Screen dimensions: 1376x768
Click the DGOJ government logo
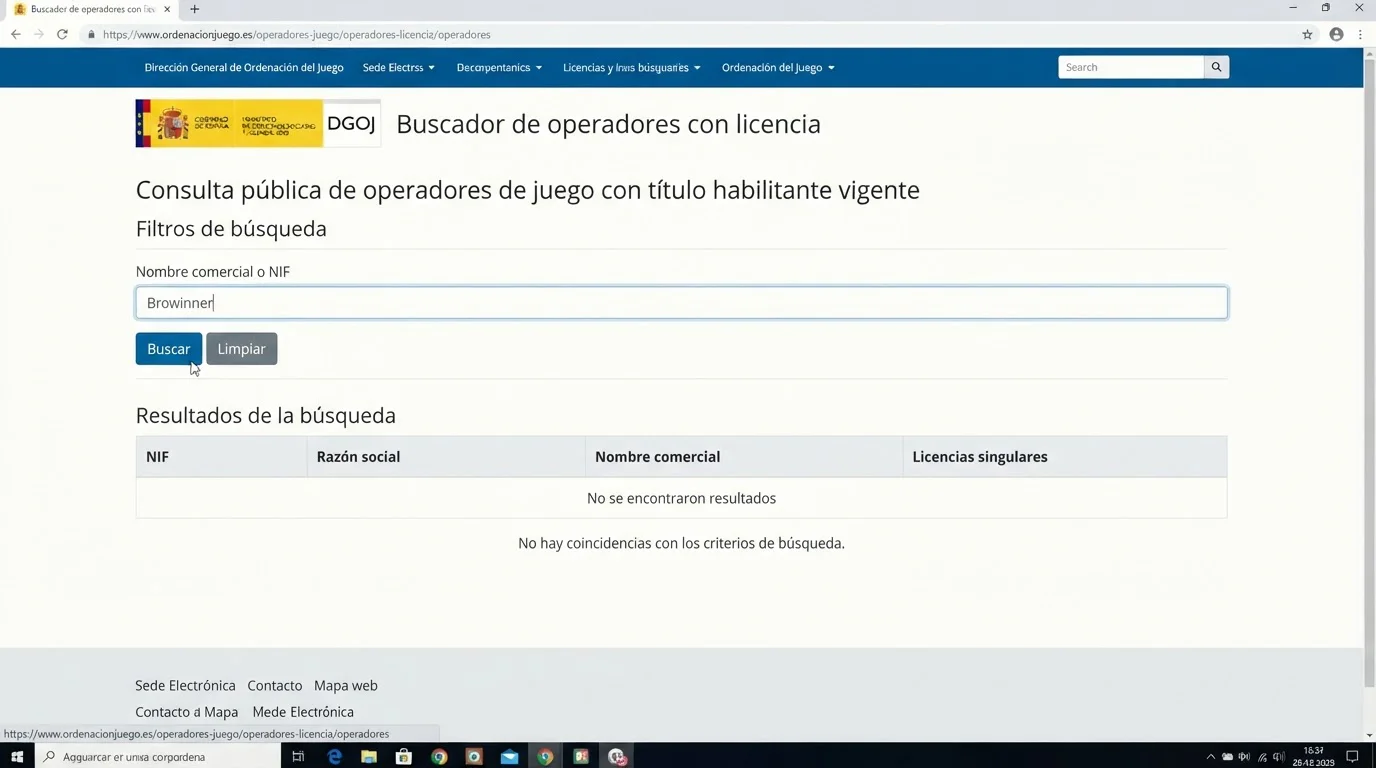click(x=258, y=124)
